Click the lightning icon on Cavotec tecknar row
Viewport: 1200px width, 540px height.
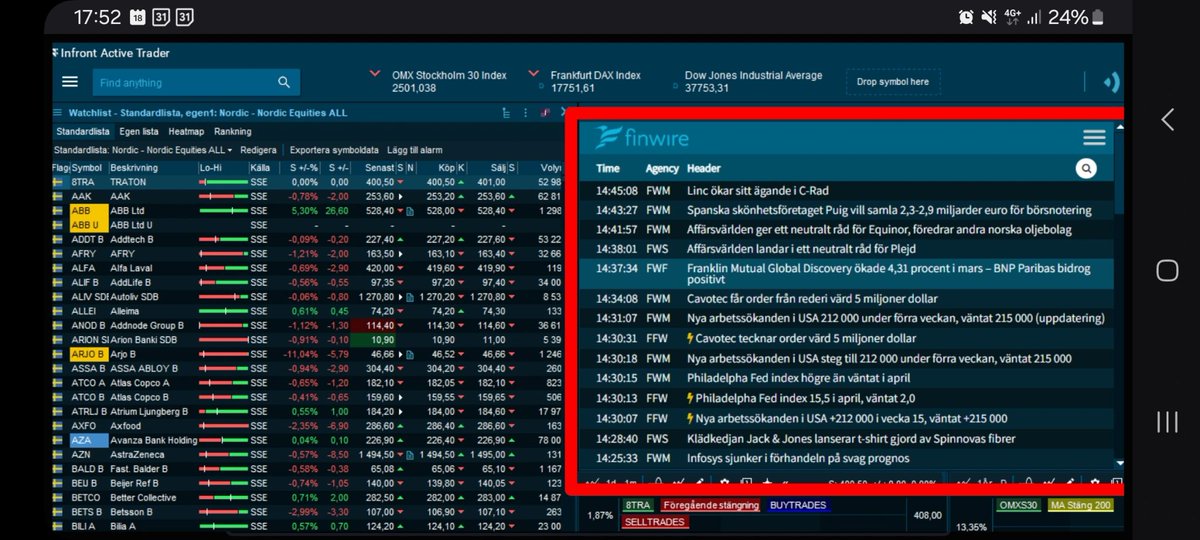point(692,339)
